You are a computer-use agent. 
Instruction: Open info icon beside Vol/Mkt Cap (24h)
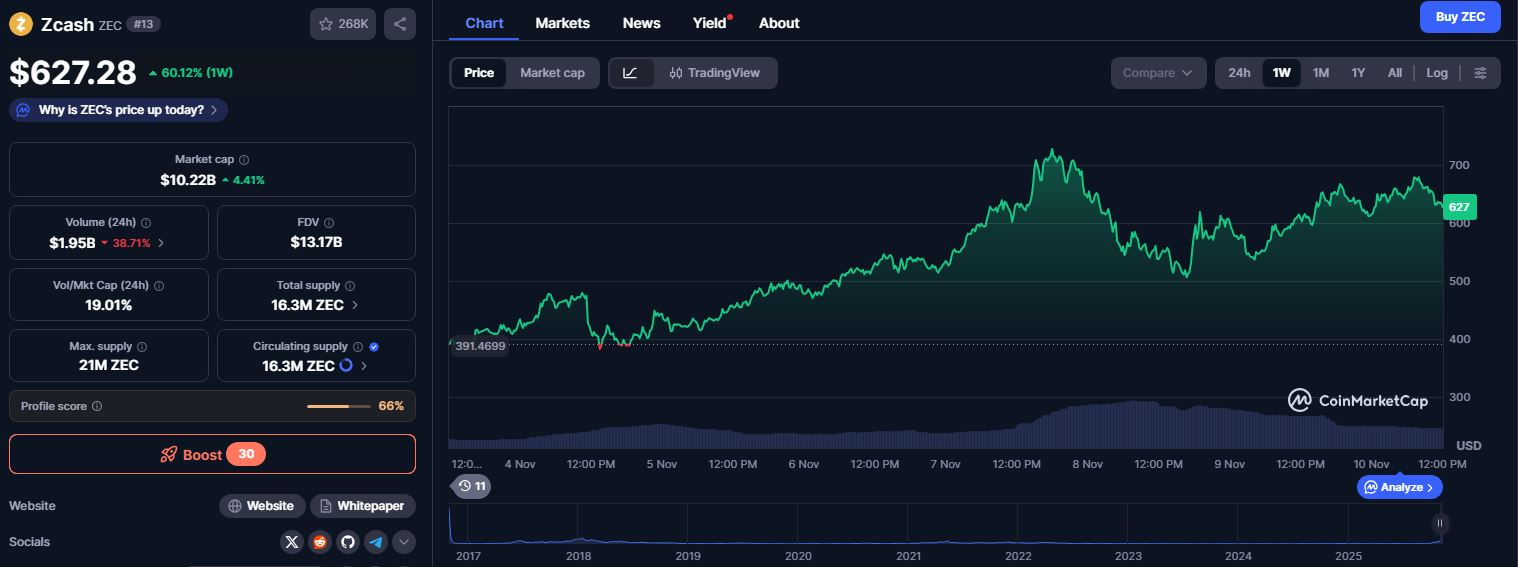159,286
